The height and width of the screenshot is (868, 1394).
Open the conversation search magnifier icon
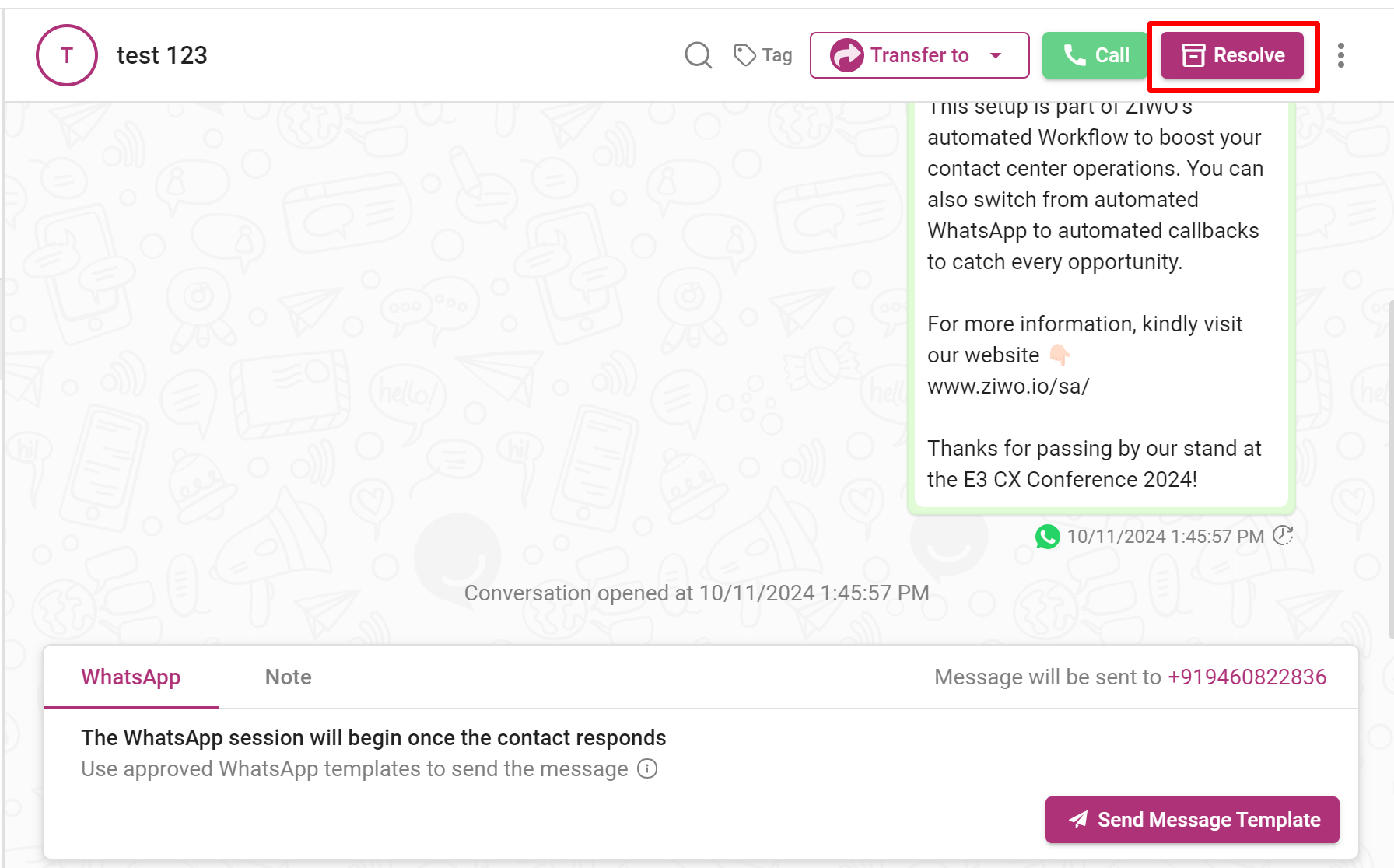coord(698,55)
